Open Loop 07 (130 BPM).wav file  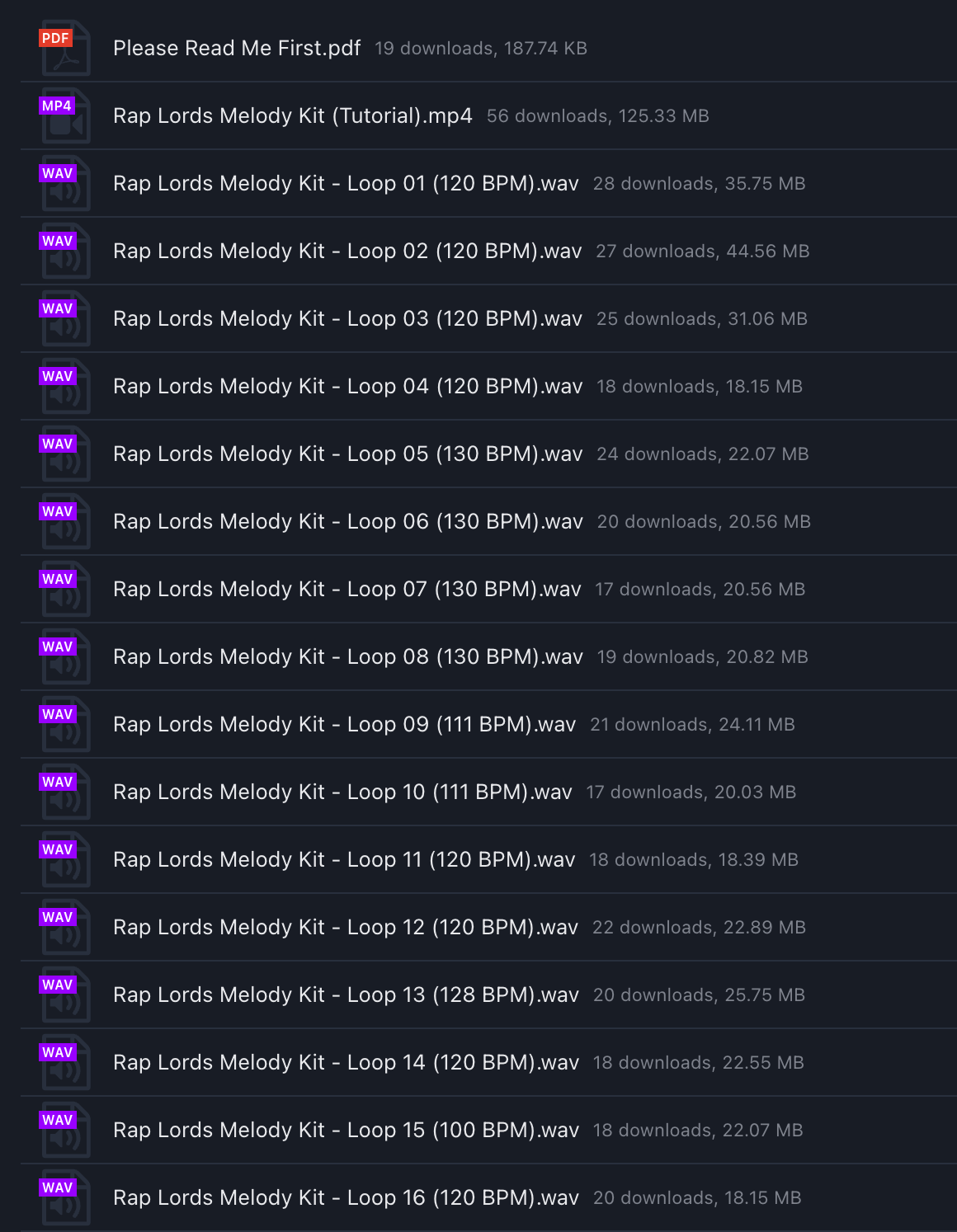click(x=347, y=590)
